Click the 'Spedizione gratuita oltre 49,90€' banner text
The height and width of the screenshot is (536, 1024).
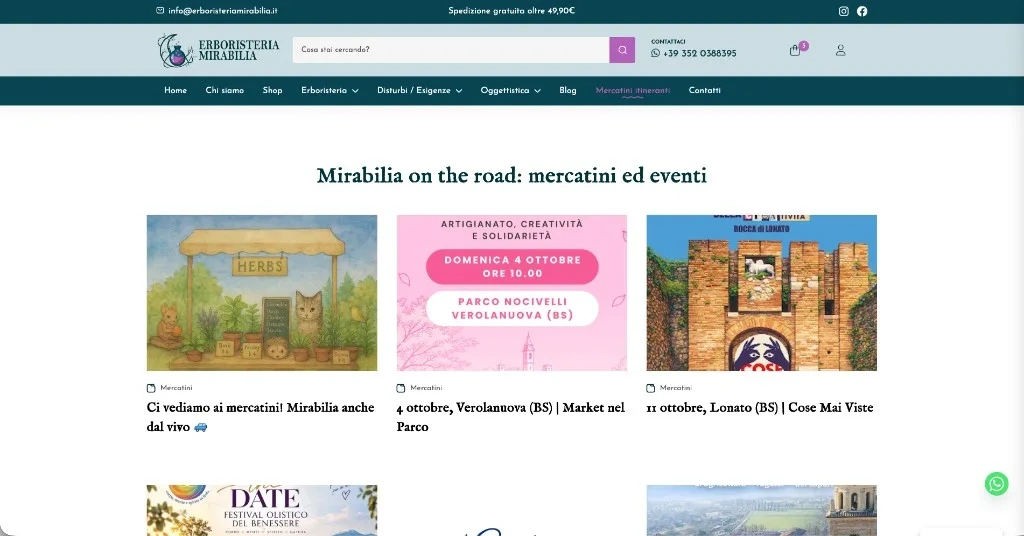pos(511,10)
